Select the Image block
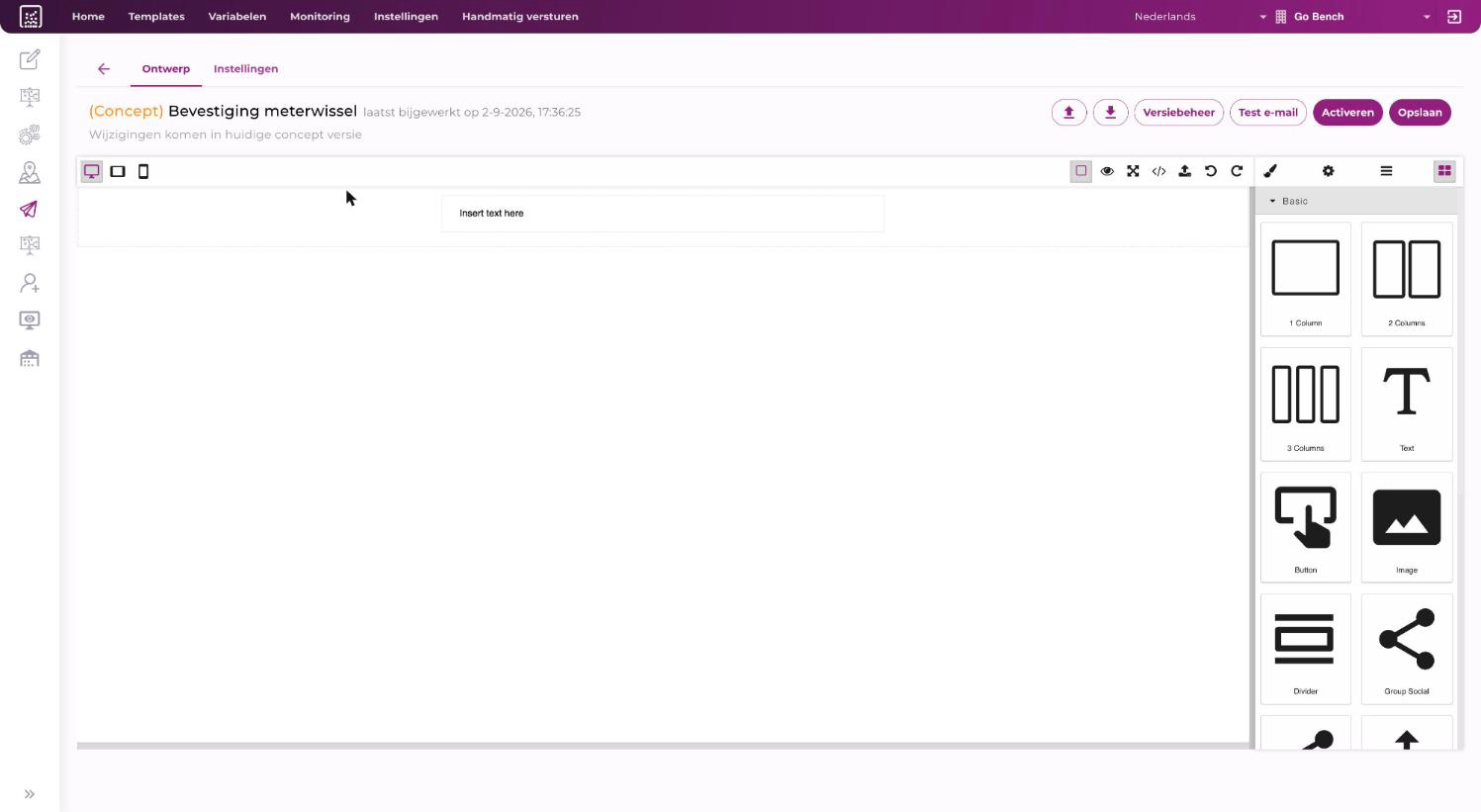The image size is (1481, 812). (x=1407, y=527)
